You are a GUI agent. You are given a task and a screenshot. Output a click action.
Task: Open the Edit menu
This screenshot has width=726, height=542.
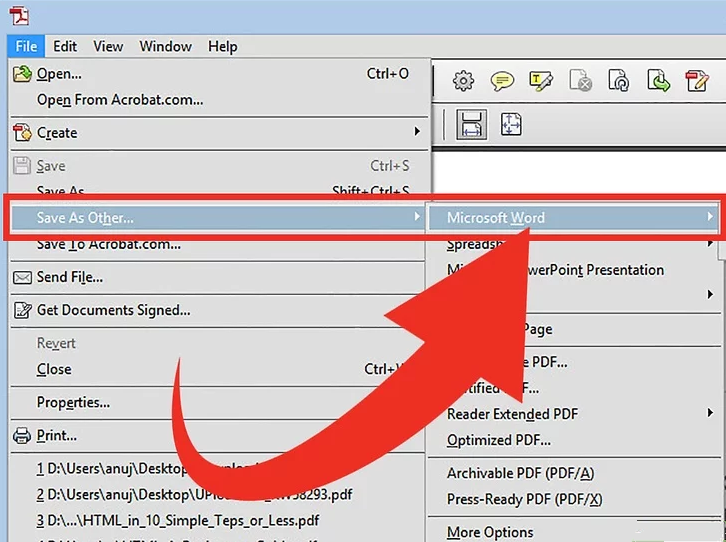click(x=65, y=46)
